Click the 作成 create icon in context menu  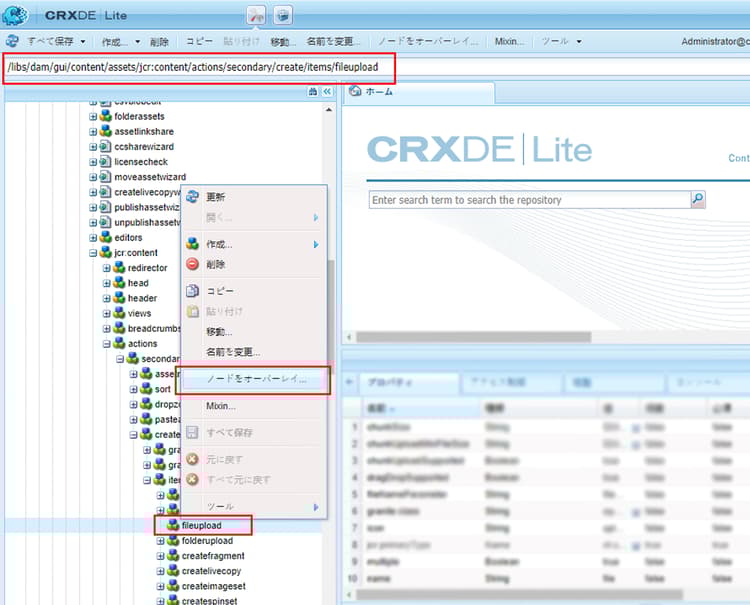tap(193, 244)
